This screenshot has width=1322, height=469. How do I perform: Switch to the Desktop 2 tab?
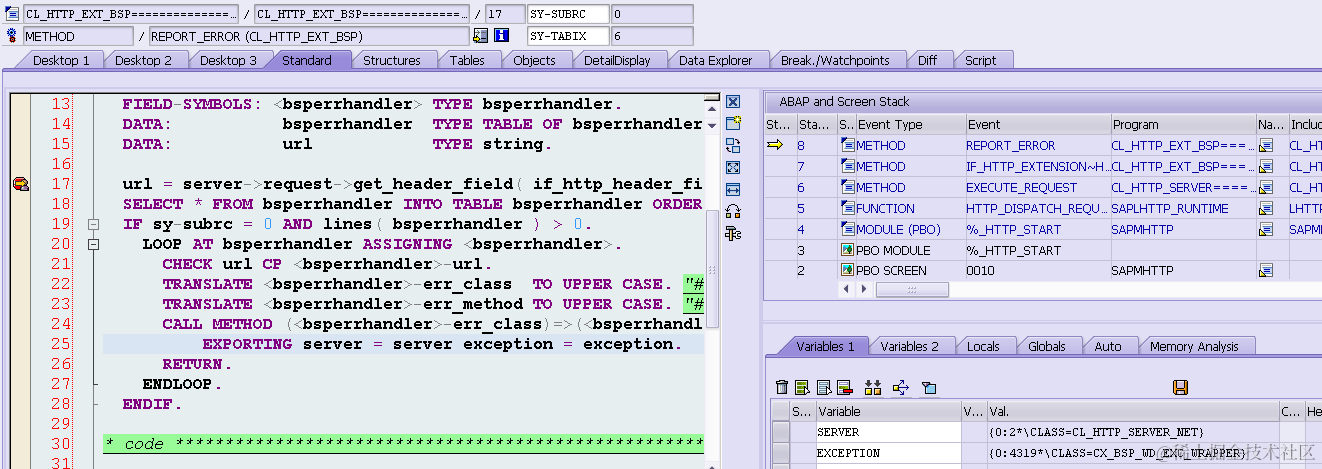[144, 60]
